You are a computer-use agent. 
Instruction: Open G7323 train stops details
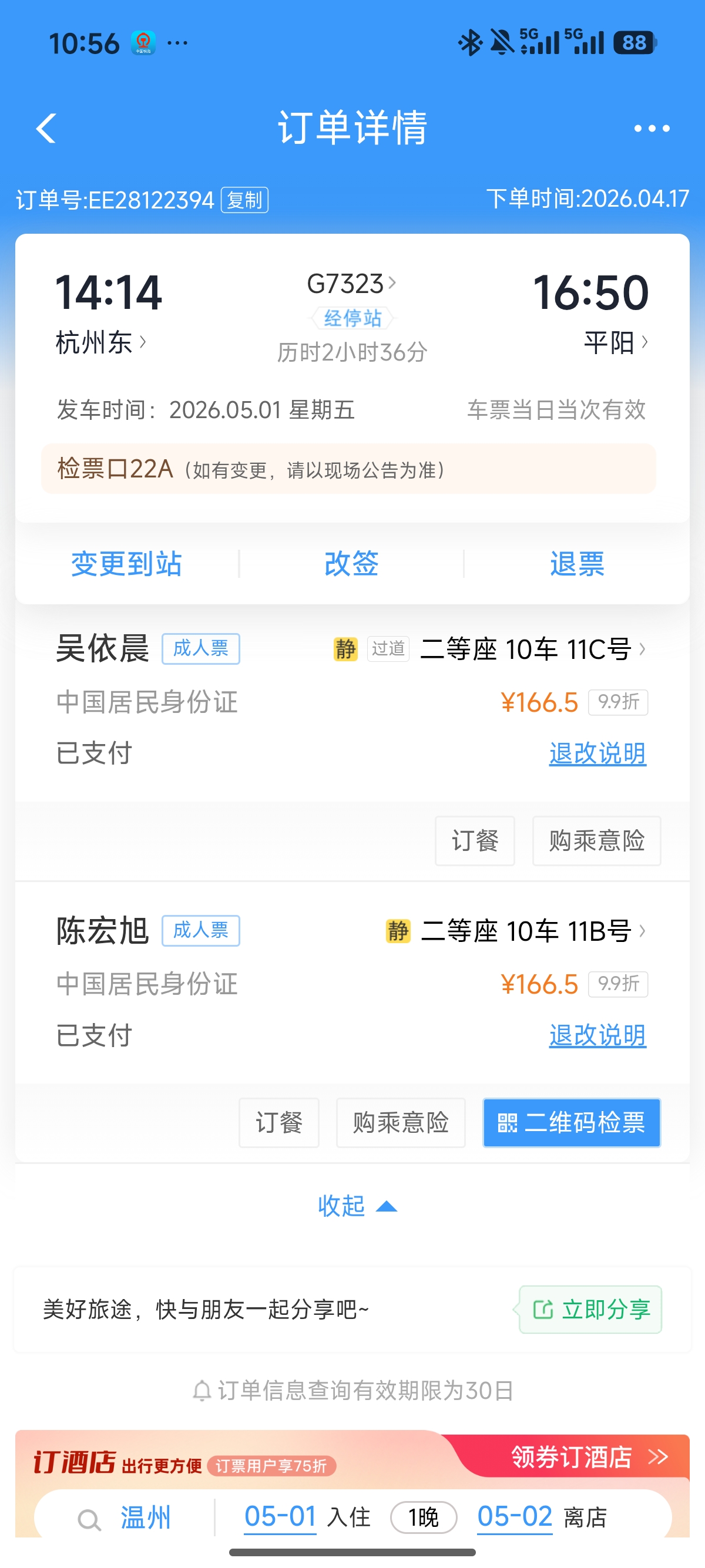coord(351,284)
